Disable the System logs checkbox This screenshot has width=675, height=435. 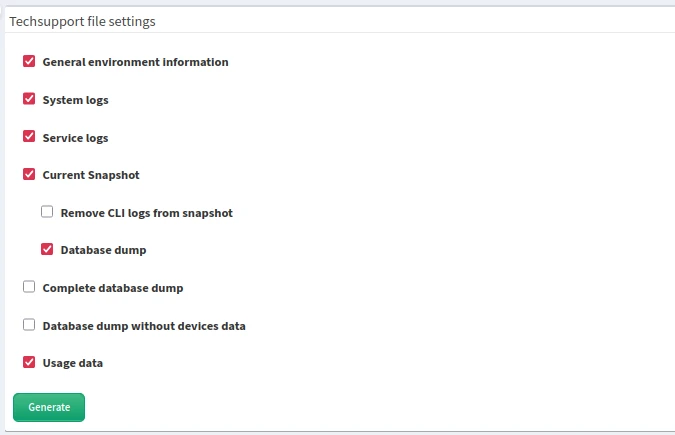[29, 100]
